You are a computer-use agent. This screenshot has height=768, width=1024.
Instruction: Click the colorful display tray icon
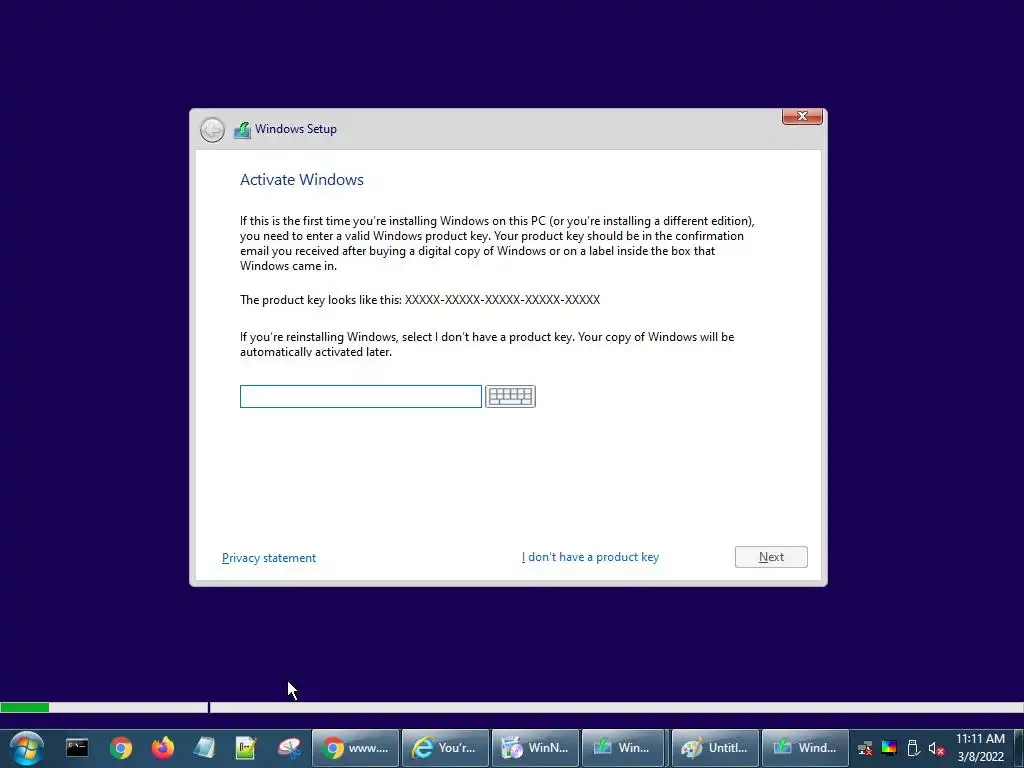[889, 748]
